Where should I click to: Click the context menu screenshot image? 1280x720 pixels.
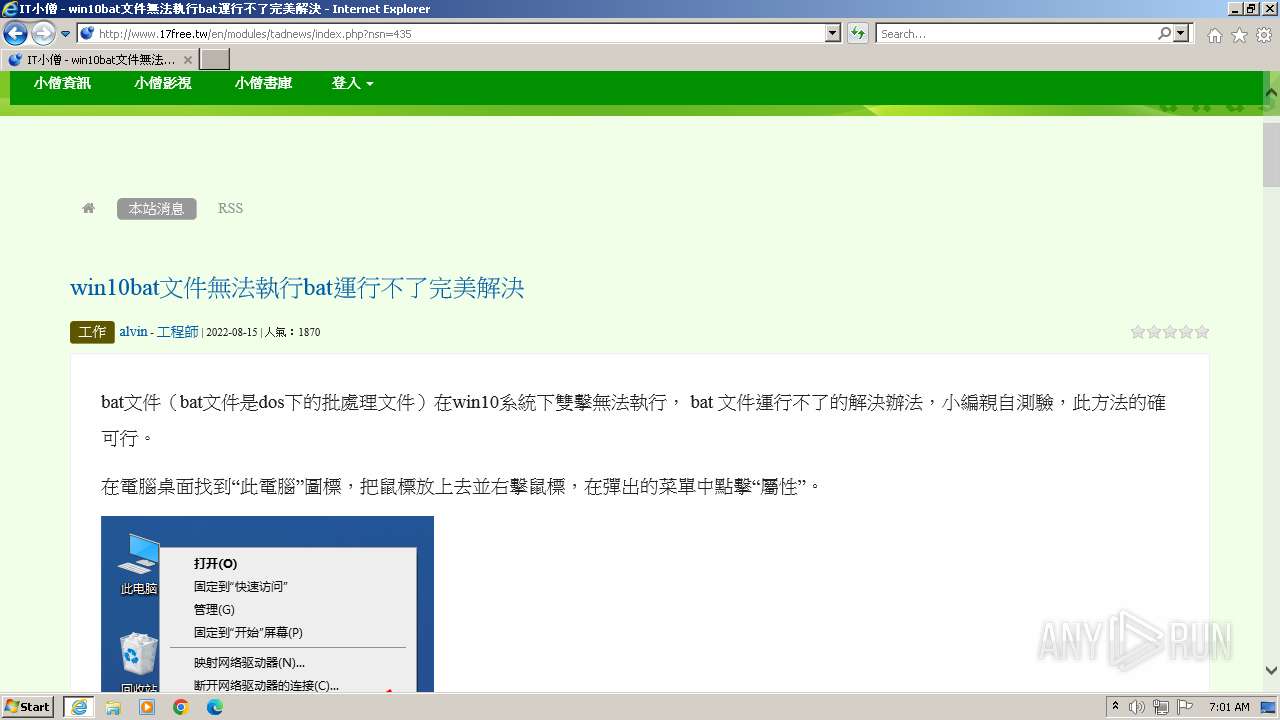267,604
